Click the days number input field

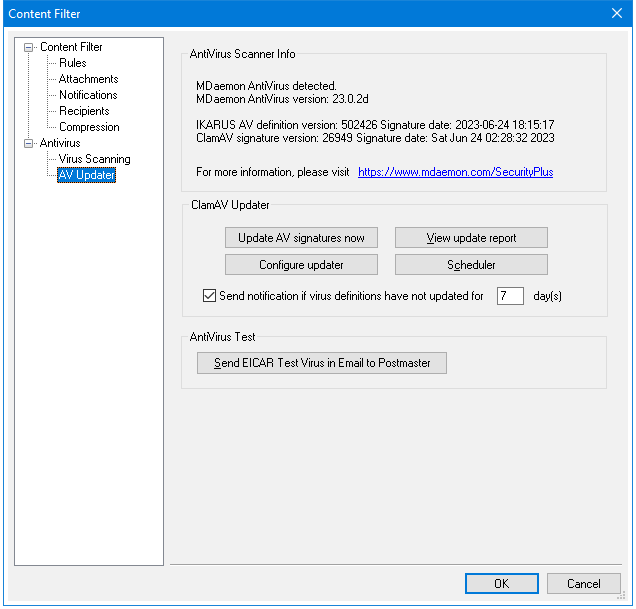(510, 296)
